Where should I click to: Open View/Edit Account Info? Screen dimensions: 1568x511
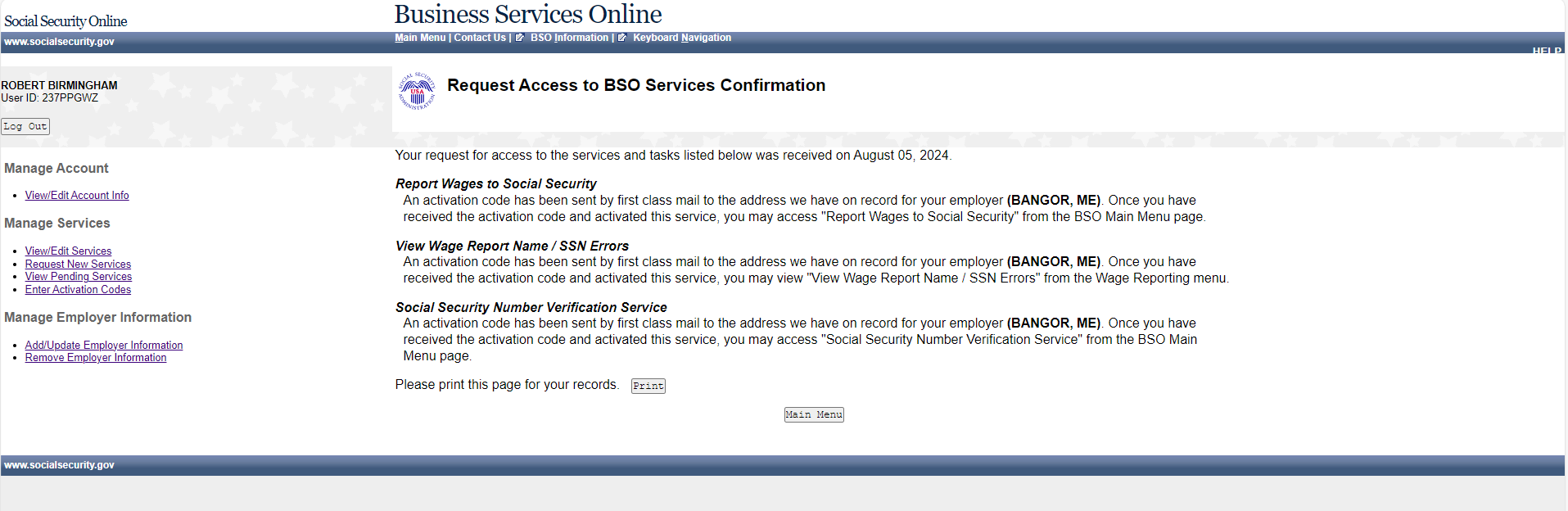(x=77, y=196)
